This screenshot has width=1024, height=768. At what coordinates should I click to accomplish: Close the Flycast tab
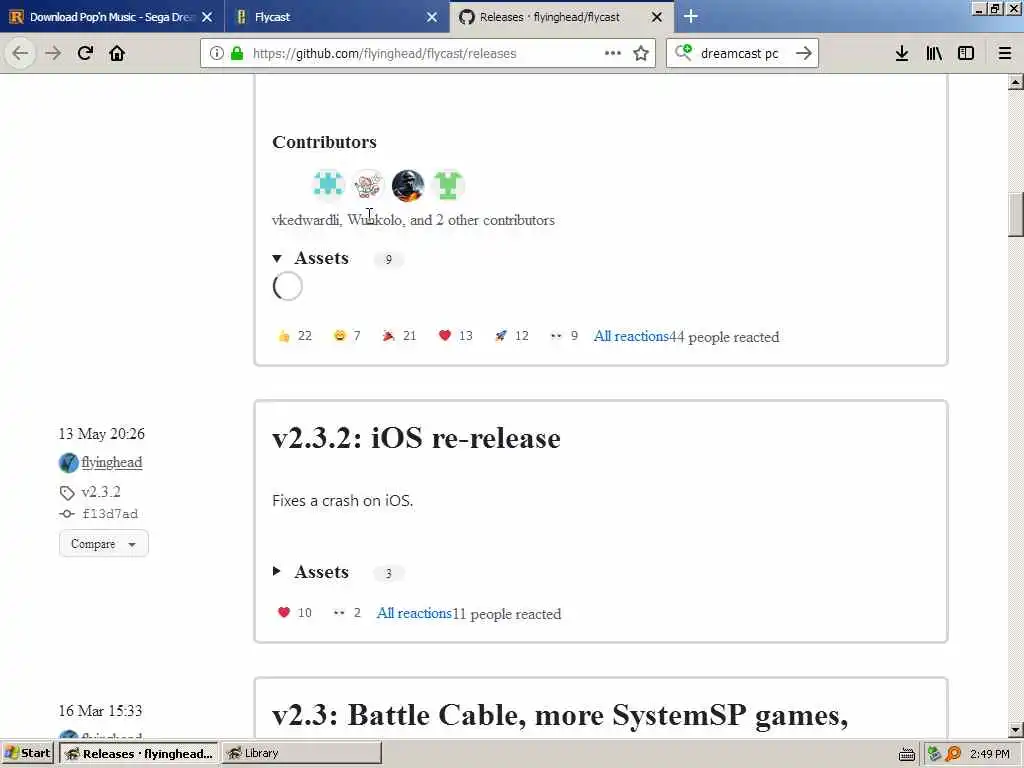tap(432, 17)
